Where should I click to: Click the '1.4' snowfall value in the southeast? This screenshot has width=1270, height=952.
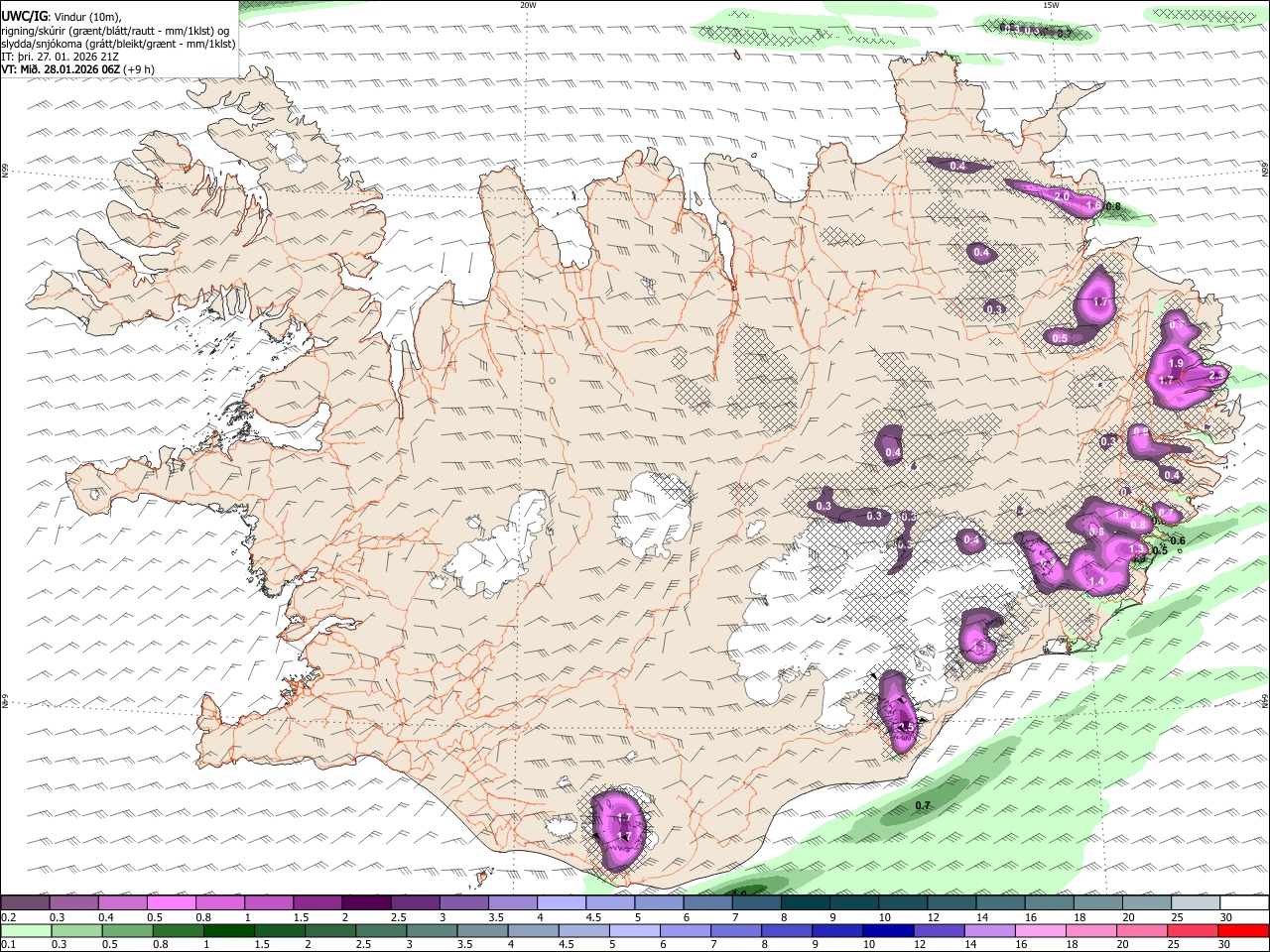(x=1096, y=581)
